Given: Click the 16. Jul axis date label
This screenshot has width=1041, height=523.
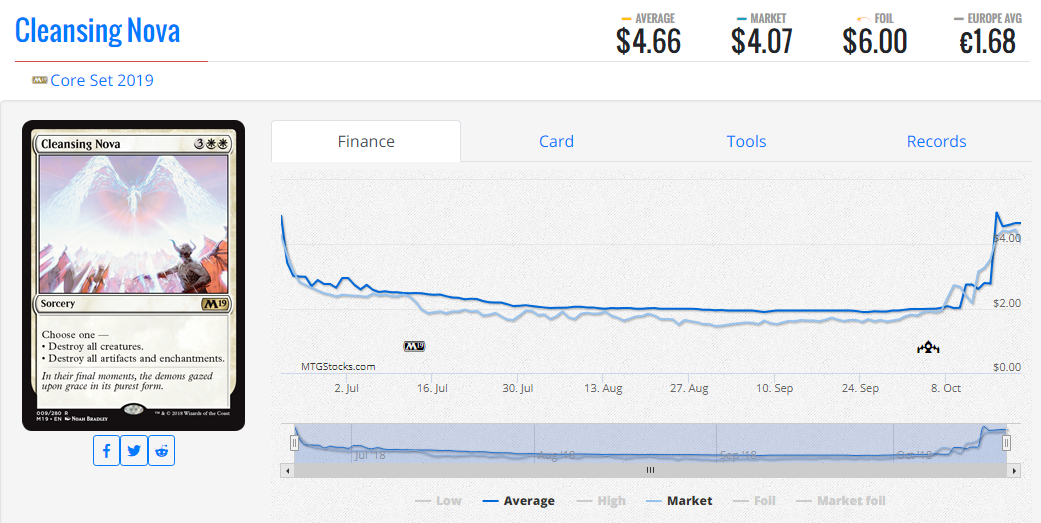Looking at the screenshot, I should point(432,388).
